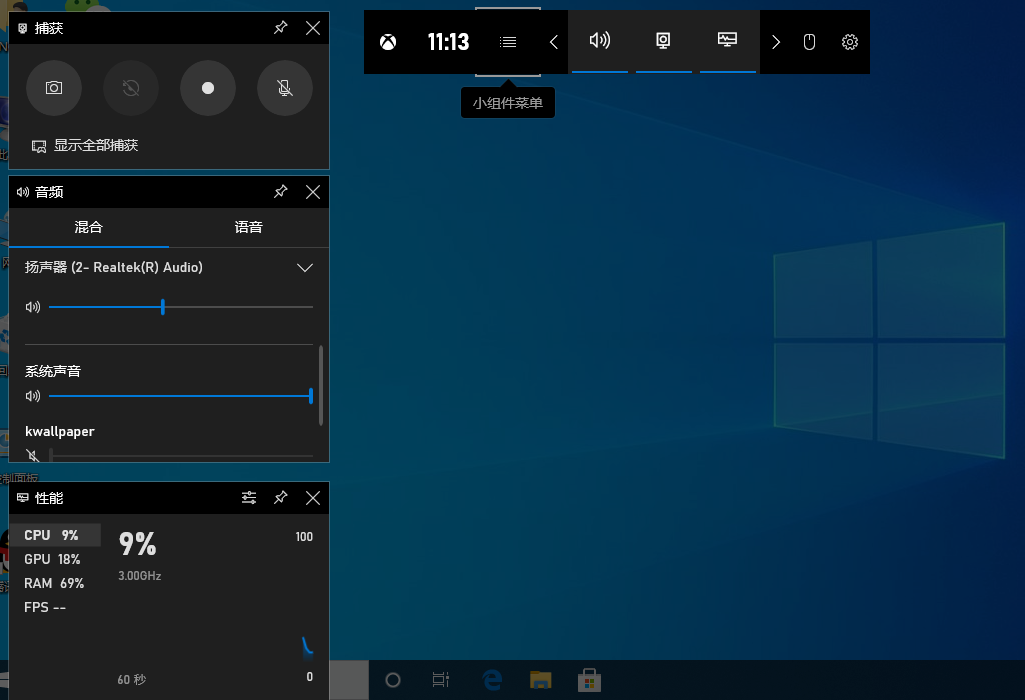
Task: Click the record last 30 seconds icon
Action: click(131, 88)
